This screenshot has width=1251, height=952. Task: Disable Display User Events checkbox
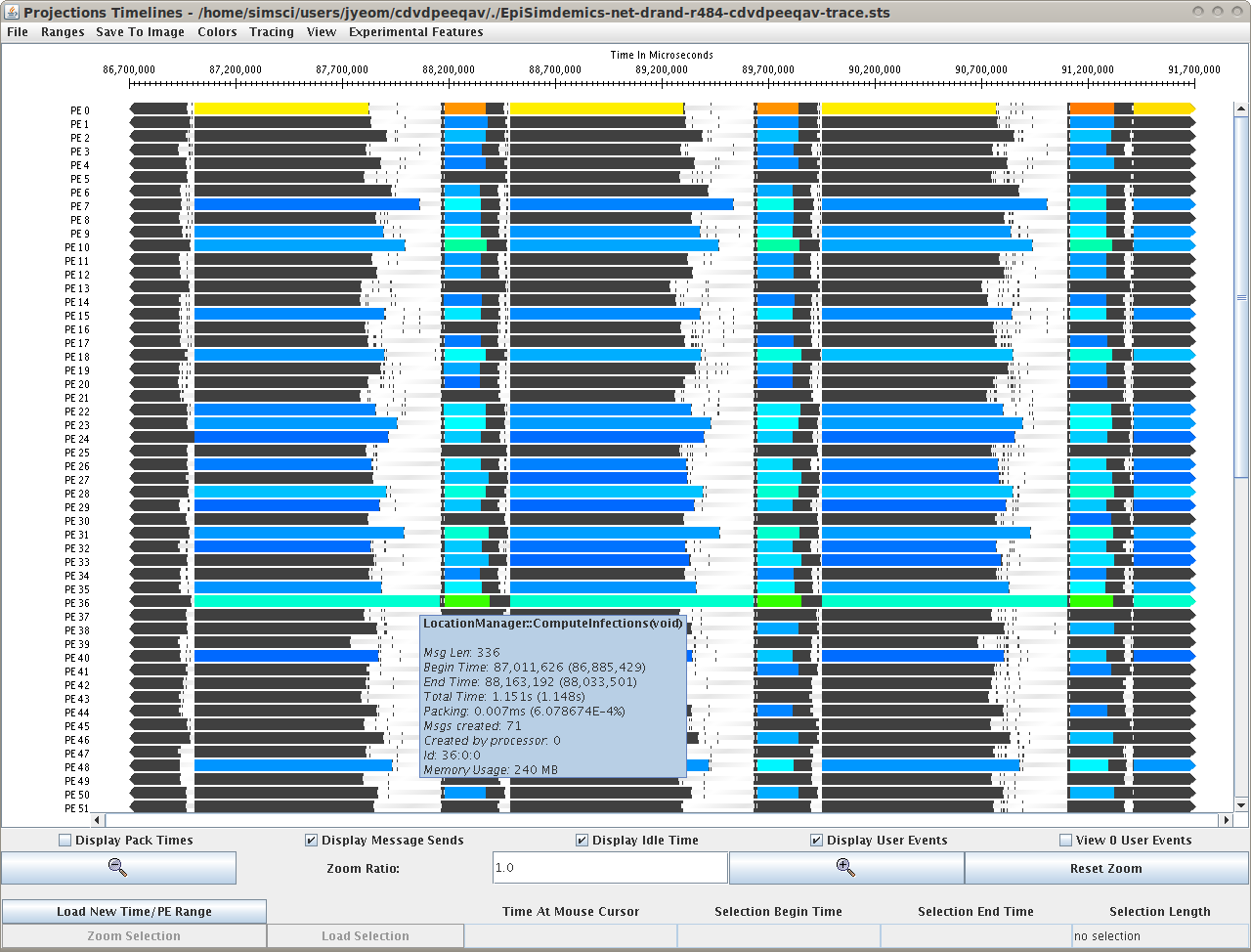pos(817,841)
